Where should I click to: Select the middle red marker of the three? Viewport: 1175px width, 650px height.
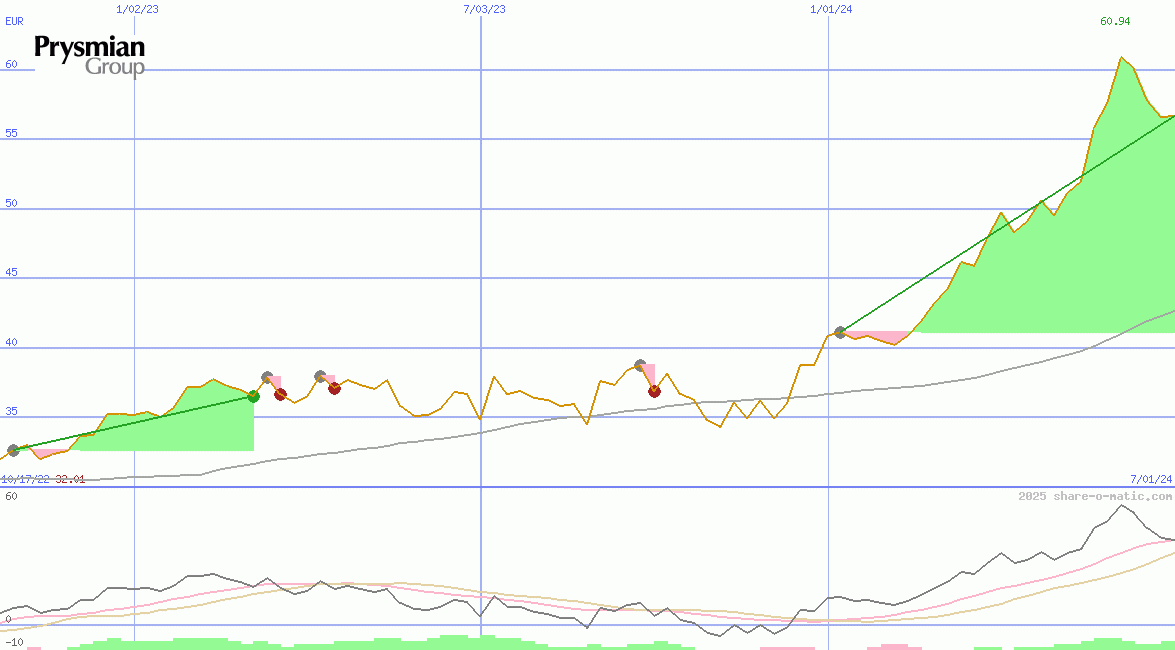334,388
